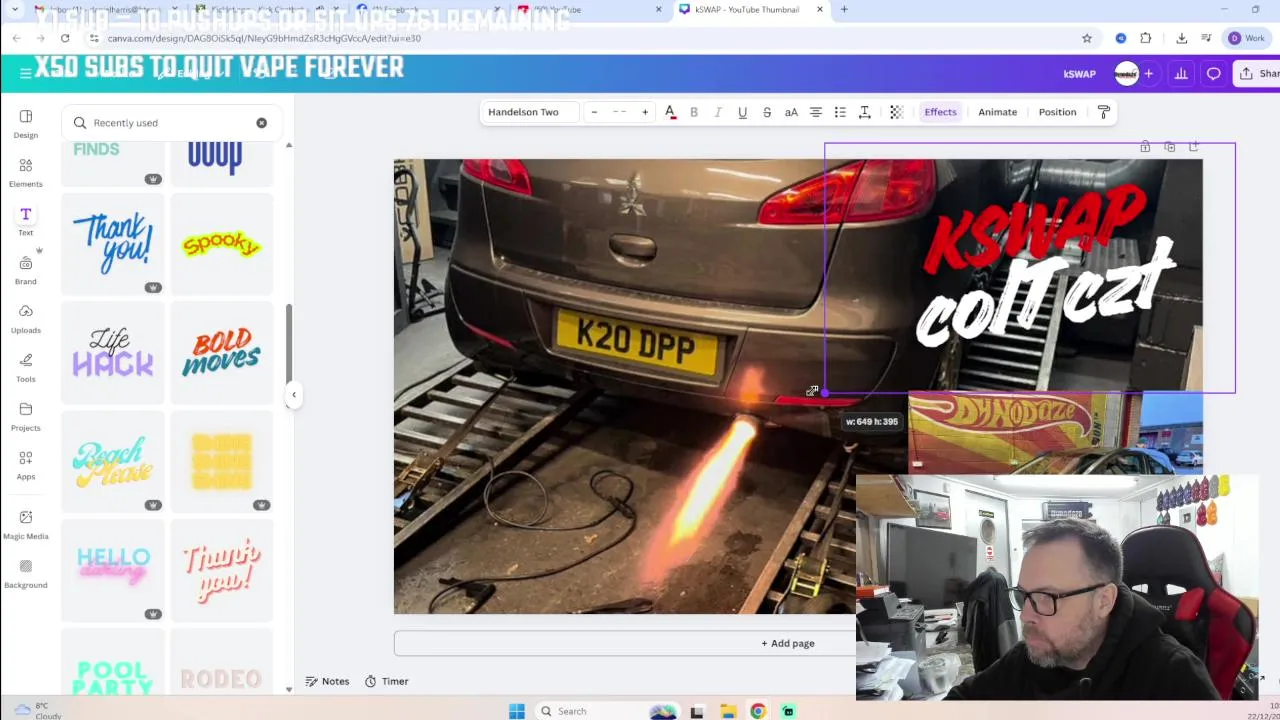Open the Uploads panel
Image resolution: width=1280 pixels, height=720 pixels.
(26, 319)
